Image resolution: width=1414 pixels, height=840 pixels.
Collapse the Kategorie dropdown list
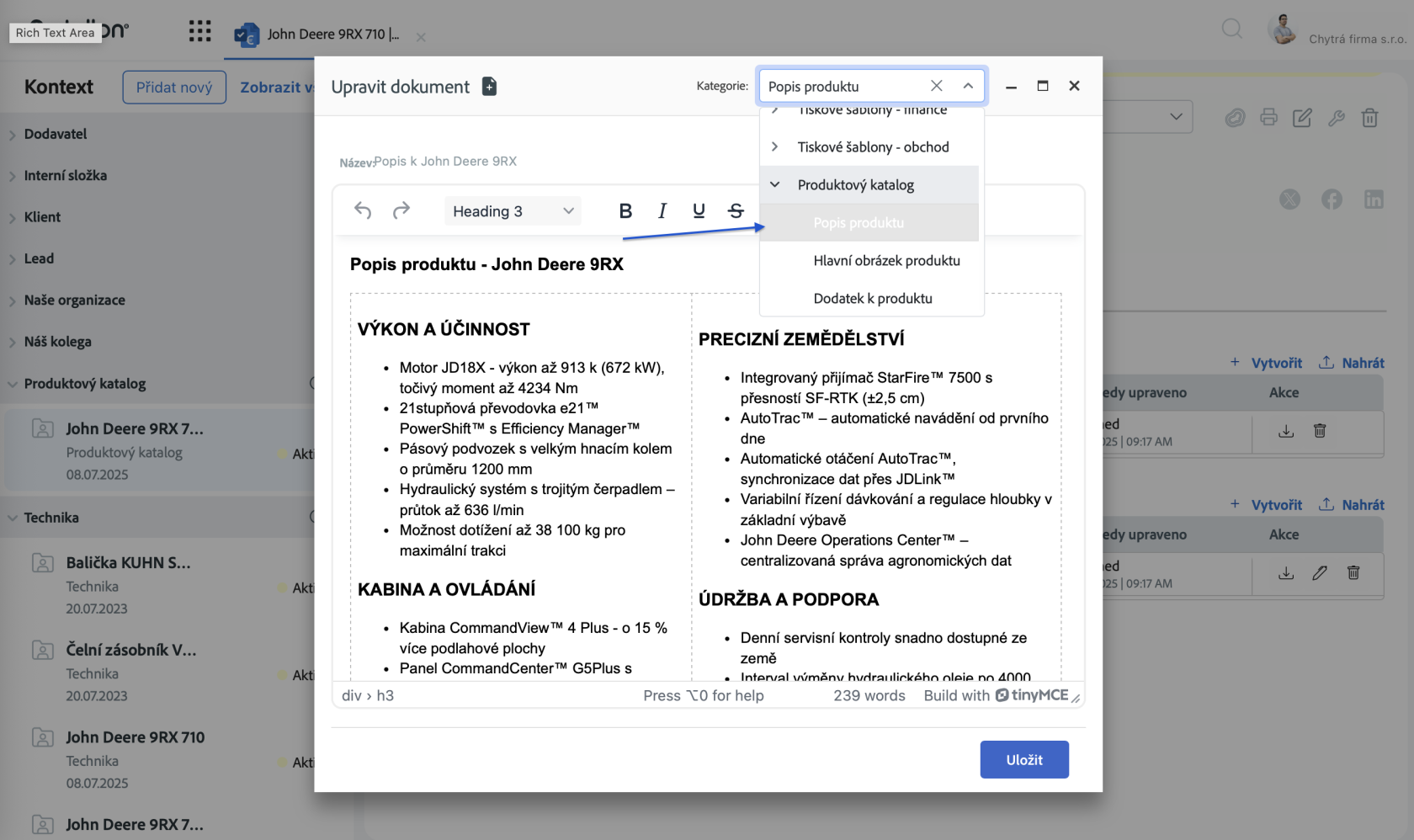click(x=968, y=86)
